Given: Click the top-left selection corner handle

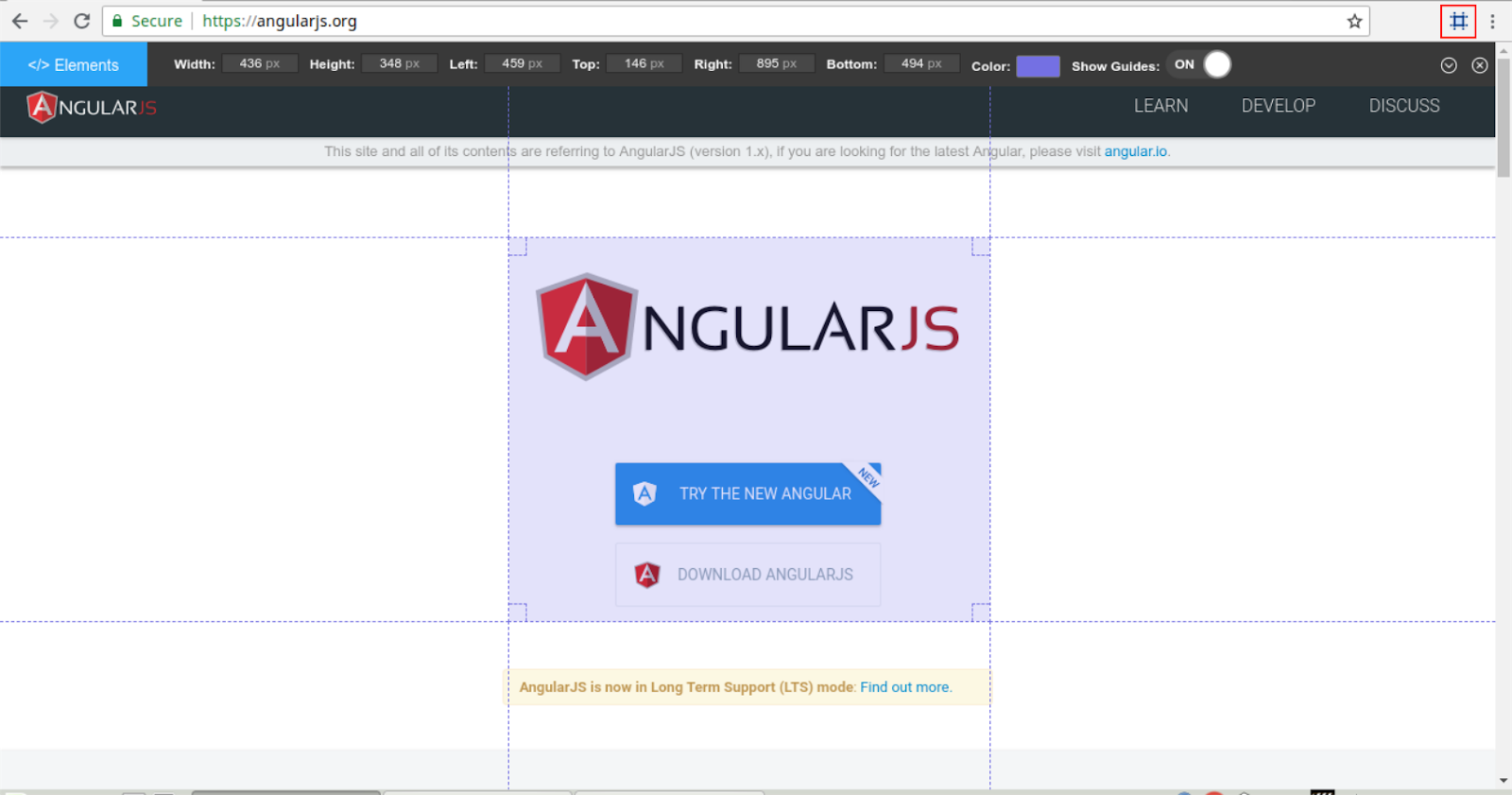Looking at the screenshot, I should click(517, 246).
